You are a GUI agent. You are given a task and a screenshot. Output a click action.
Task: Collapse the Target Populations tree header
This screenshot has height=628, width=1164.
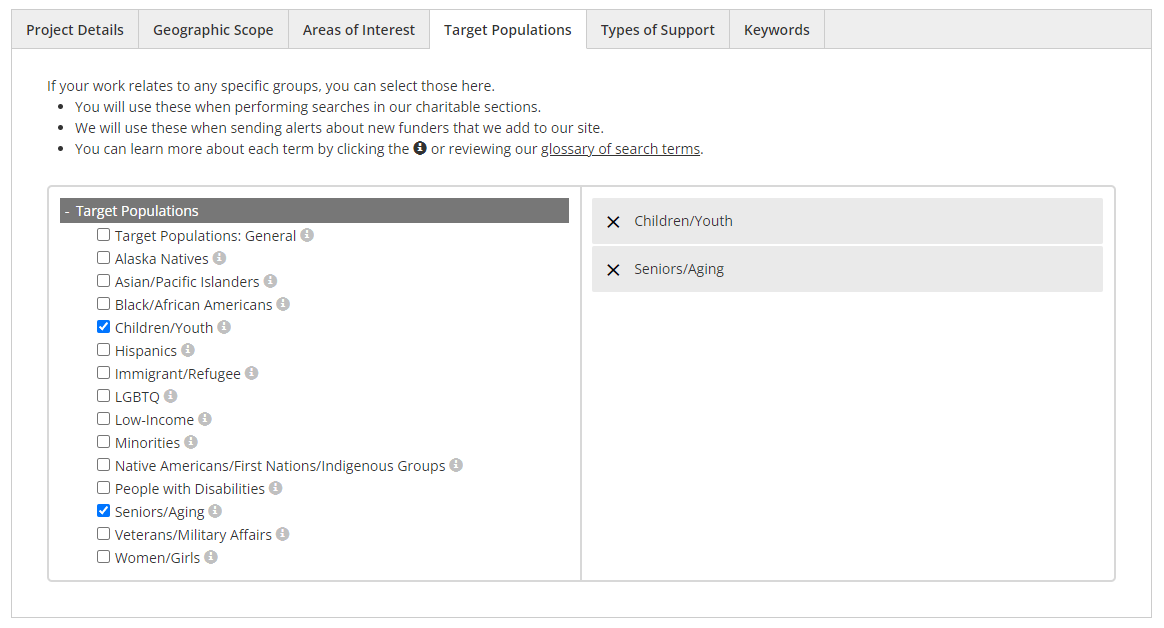(x=66, y=211)
